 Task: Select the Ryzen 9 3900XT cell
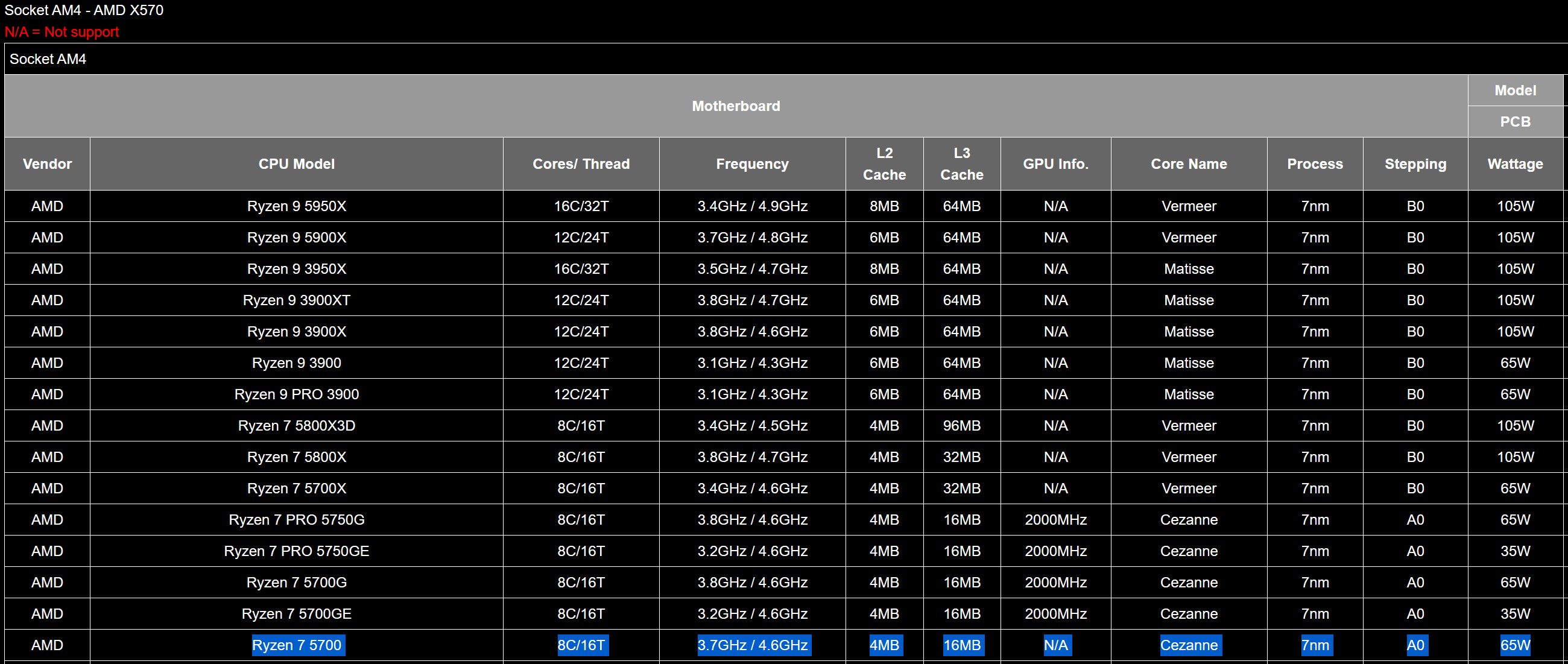pos(297,300)
